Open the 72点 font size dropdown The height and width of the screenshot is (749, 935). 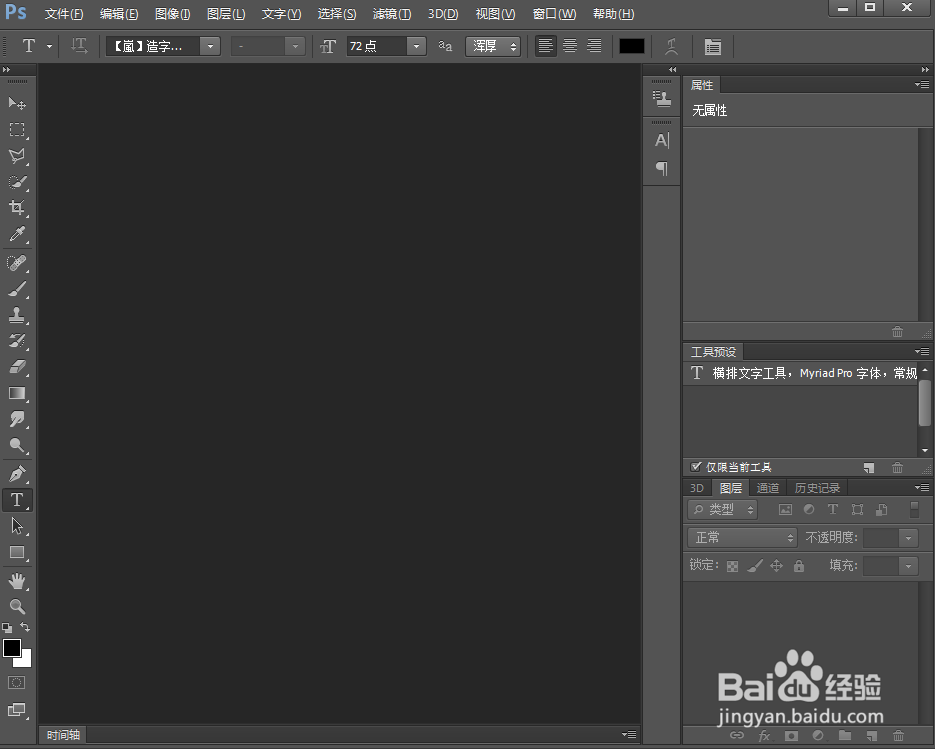pos(416,46)
